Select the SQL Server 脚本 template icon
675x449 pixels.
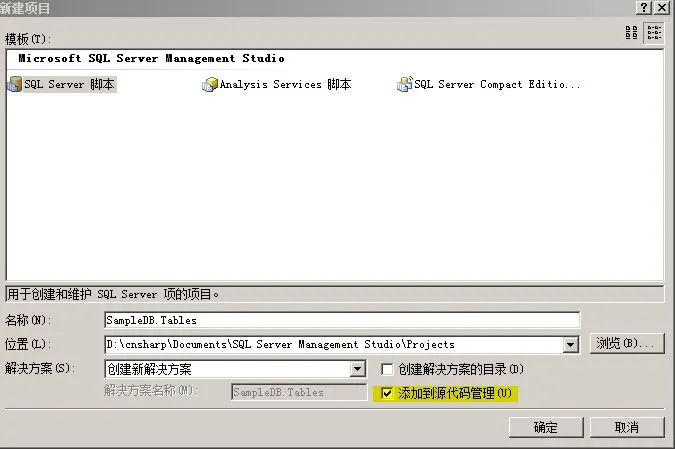pos(14,84)
